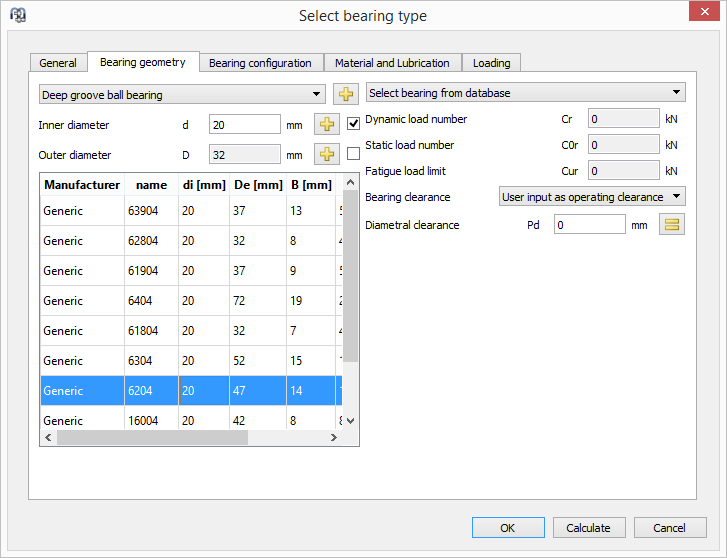The image size is (727, 558).
Task: Uncheck the checkbox beside Inner diameter row
Action: click(x=353, y=124)
